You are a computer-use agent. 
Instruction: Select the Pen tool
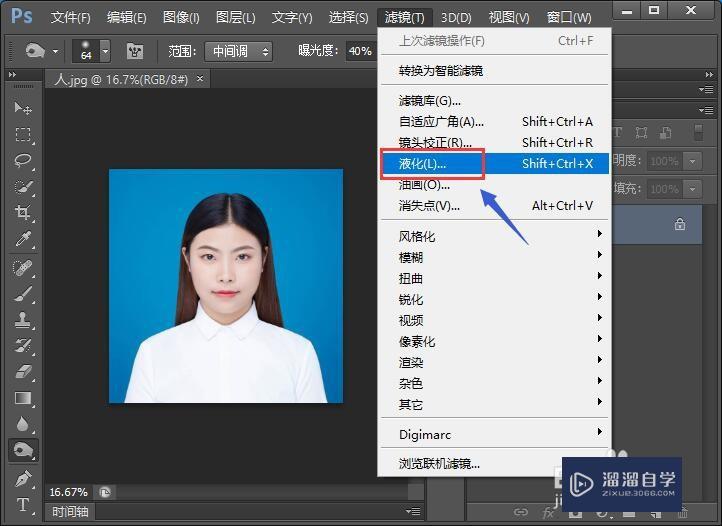(23, 478)
